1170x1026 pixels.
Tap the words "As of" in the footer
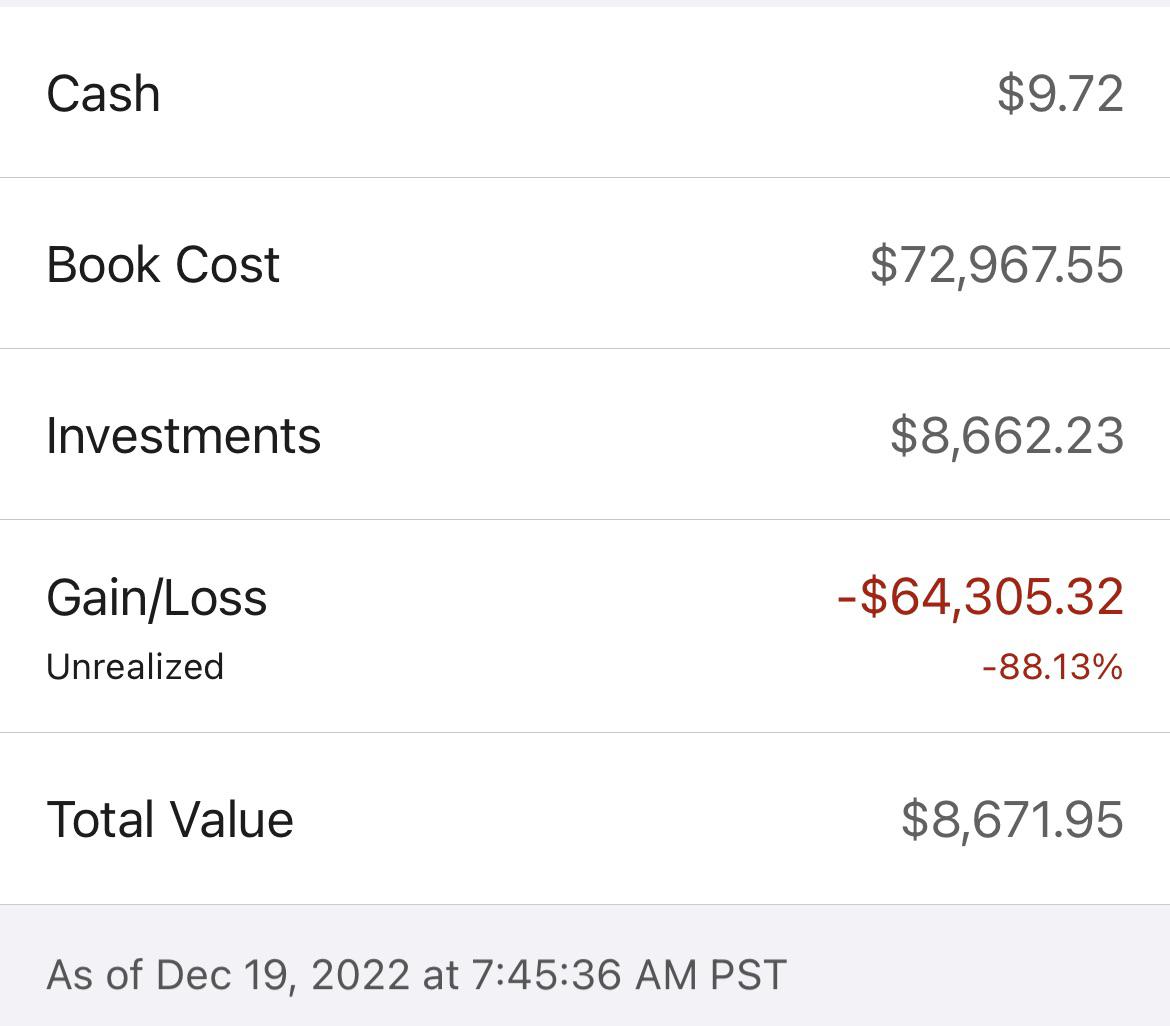click(x=95, y=975)
